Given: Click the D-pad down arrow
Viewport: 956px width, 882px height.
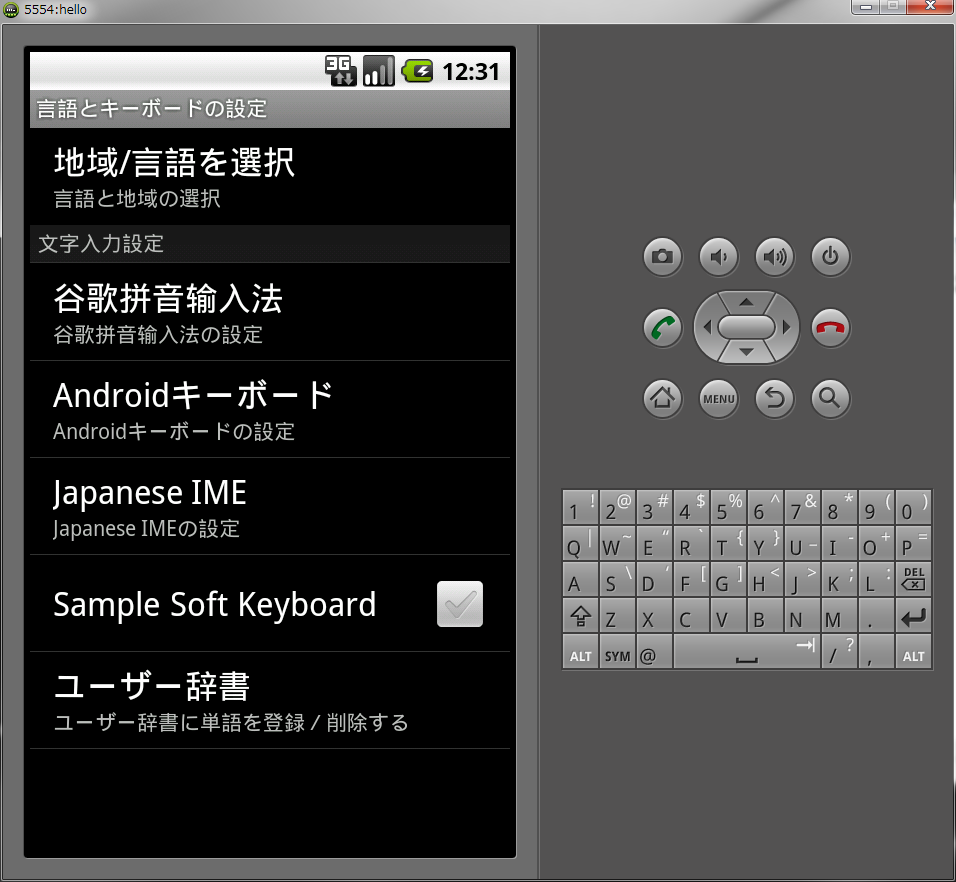Looking at the screenshot, I should point(746,352).
